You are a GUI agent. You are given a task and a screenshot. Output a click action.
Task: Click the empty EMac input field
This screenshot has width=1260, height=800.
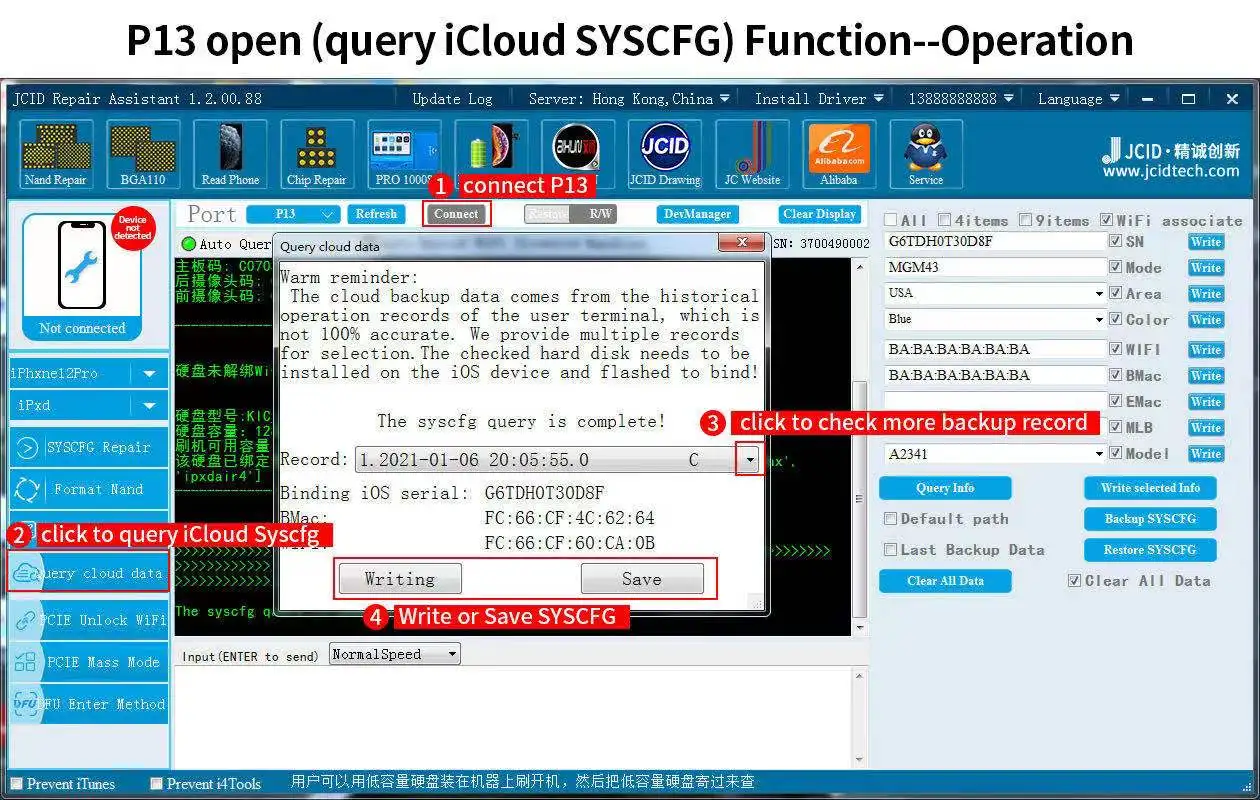point(996,401)
